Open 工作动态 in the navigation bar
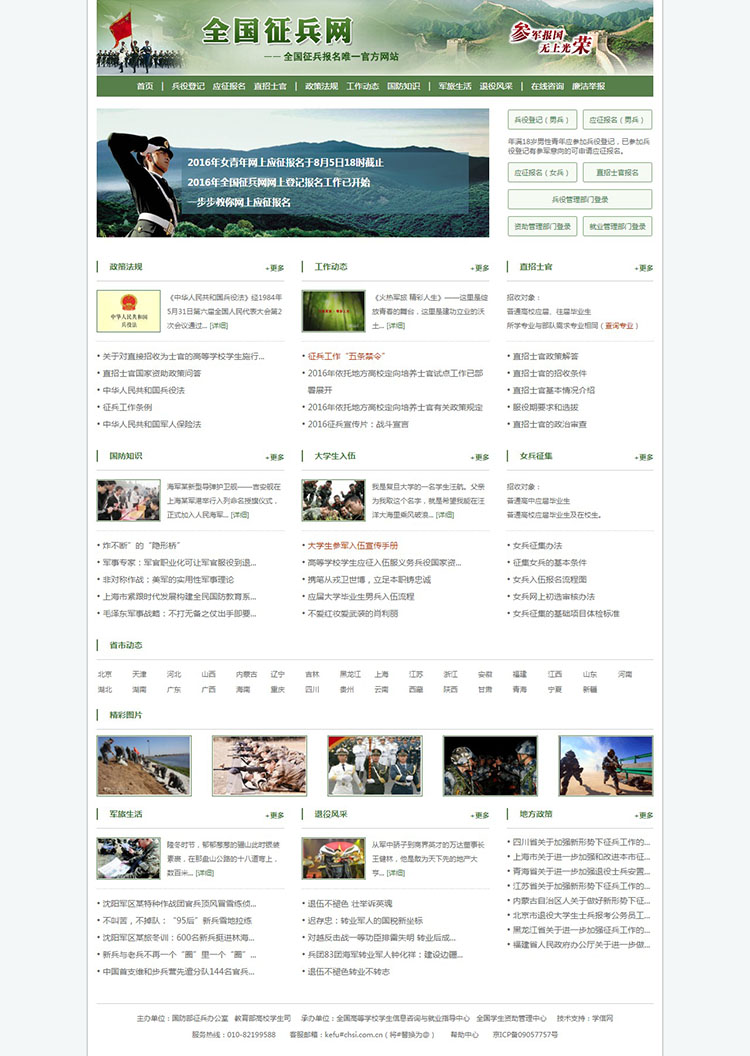The width and height of the screenshot is (750, 1056). point(362,86)
